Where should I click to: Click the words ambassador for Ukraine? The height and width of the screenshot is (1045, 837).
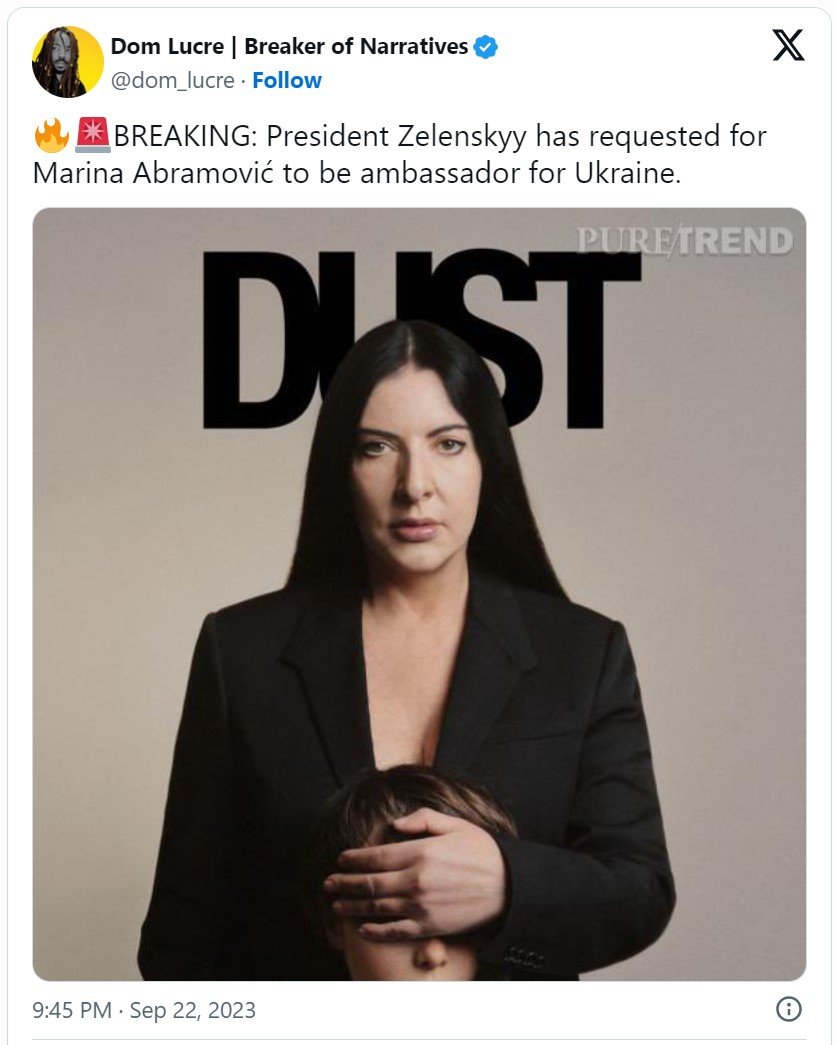click(x=520, y=173)
